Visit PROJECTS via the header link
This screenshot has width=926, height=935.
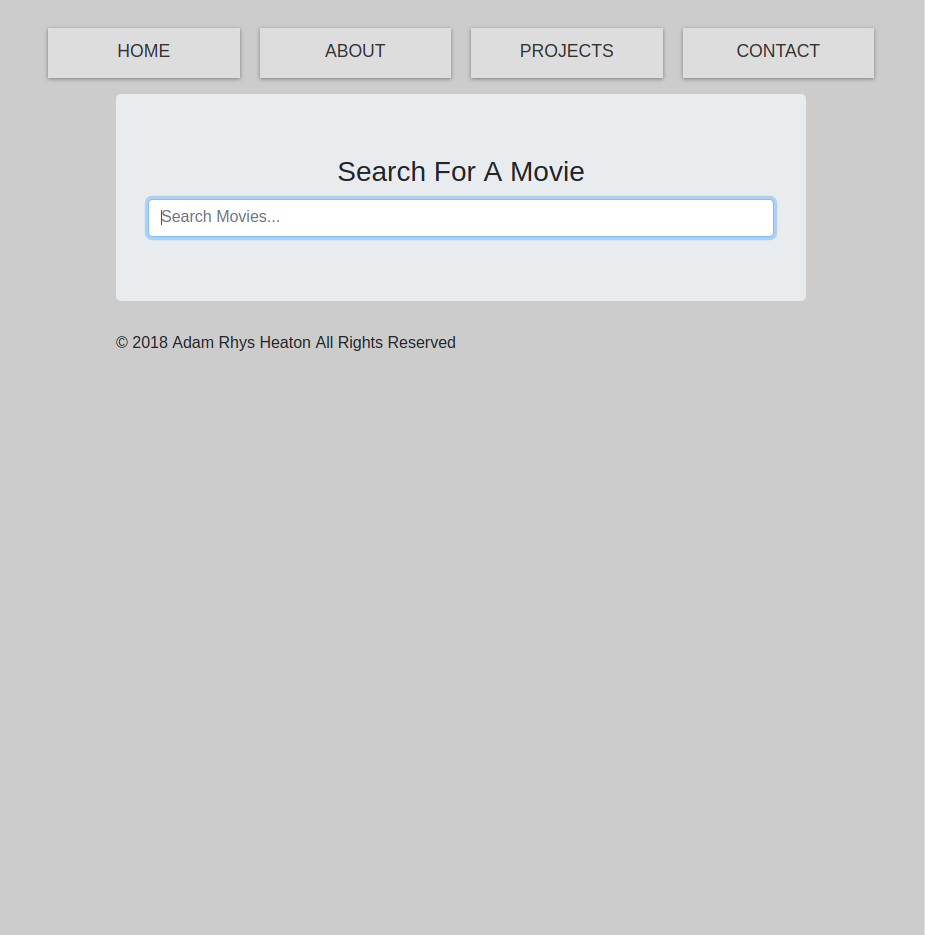pos(566,52)
